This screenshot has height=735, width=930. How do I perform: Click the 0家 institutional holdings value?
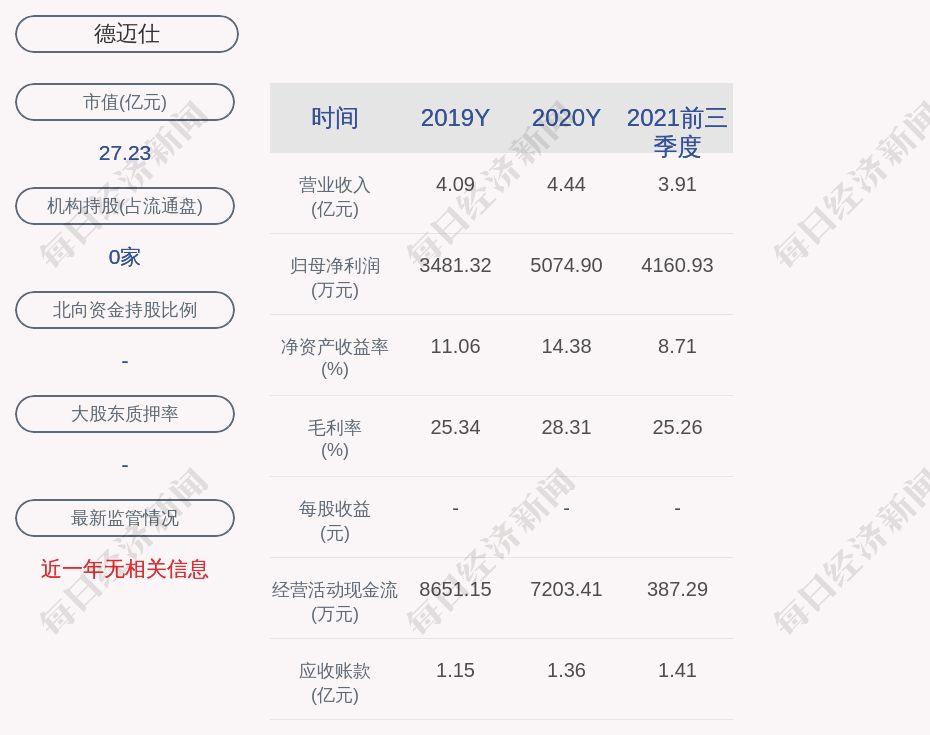(x=125, y=257)
